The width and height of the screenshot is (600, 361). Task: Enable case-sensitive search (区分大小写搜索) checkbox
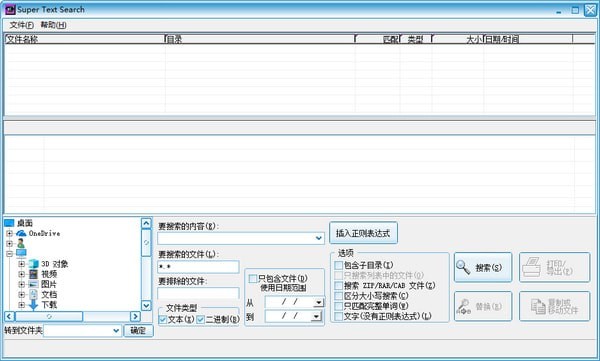coord(338,296)
